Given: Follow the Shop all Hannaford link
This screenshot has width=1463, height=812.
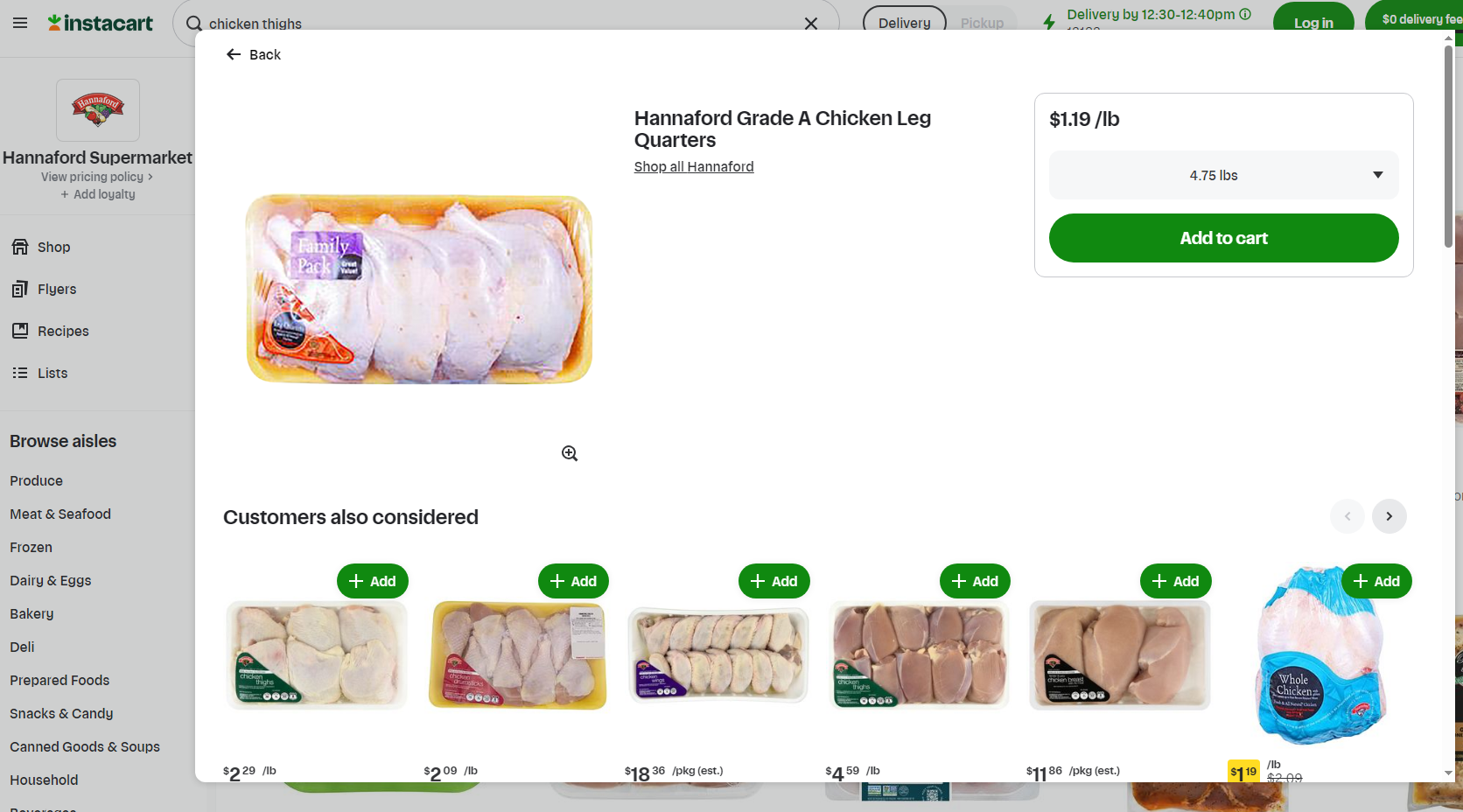Looking at the screenshot, I should point(694,166).
